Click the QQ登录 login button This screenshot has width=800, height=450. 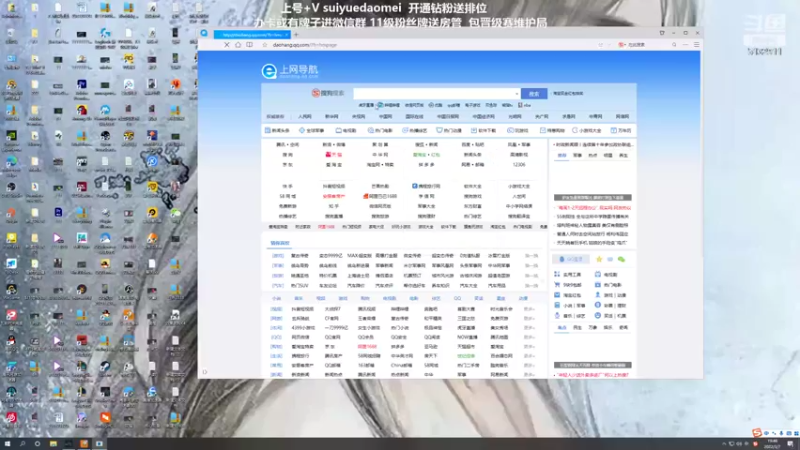[x=571, y=259]
